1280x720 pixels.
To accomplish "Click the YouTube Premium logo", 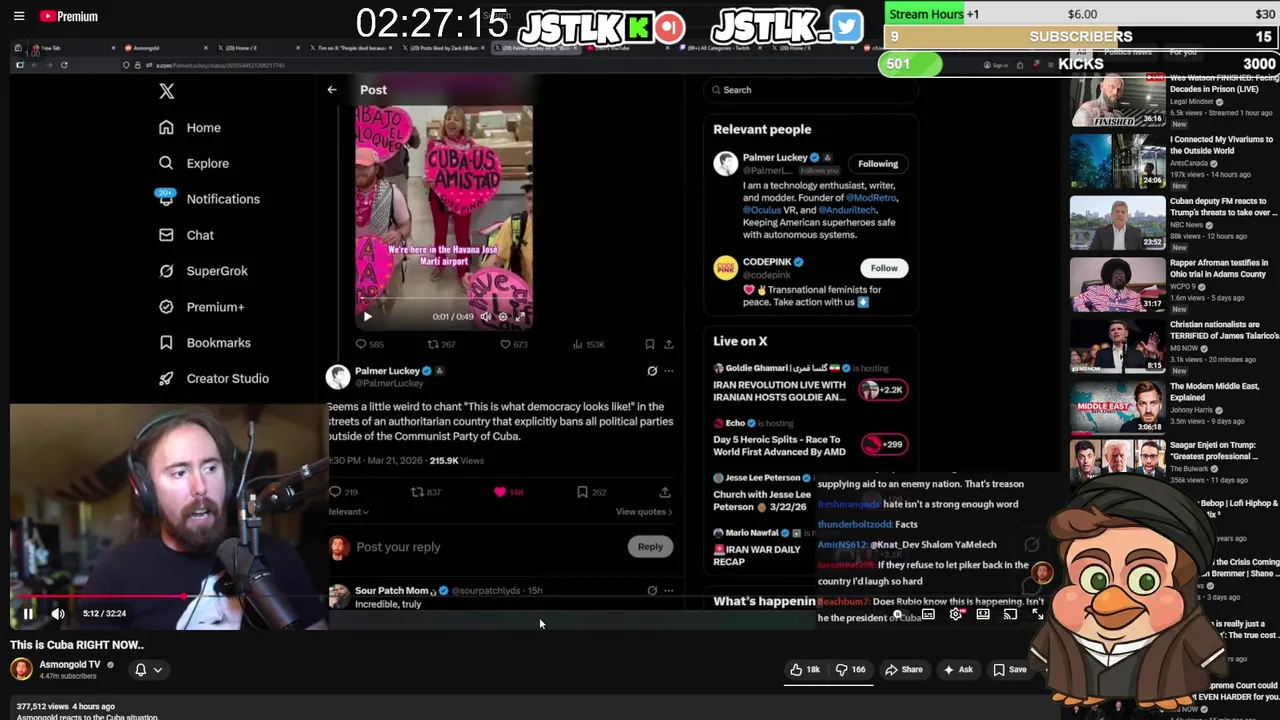I will pos(68,16).
